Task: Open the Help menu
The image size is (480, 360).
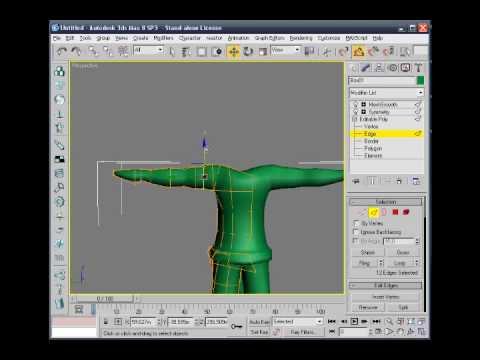Action: pyautogui.click(x=378, y=38)
